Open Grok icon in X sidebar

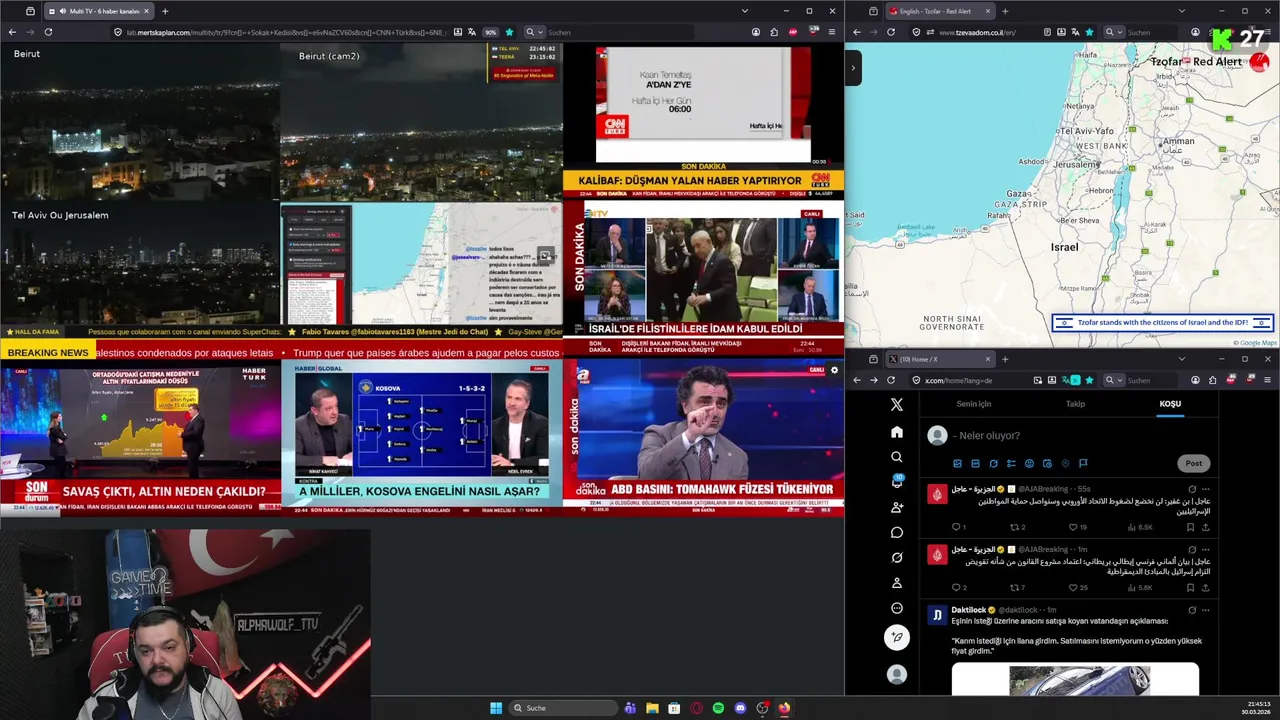click(x=897, y=557)
